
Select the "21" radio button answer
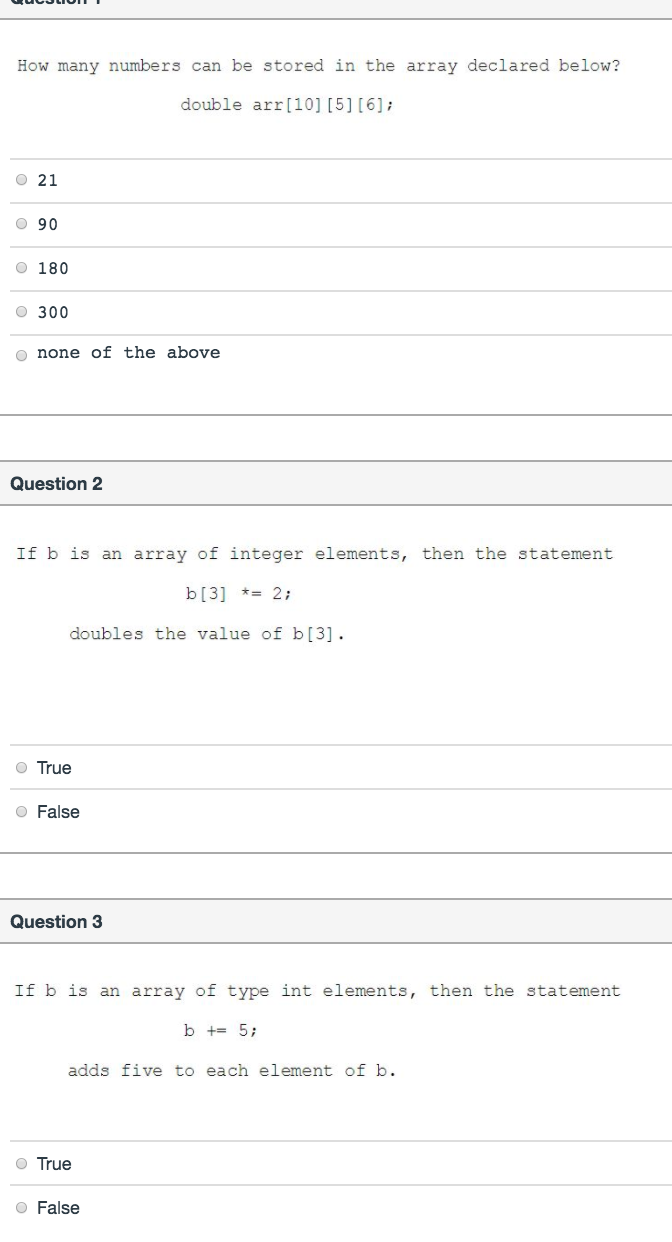coord(22,181)
